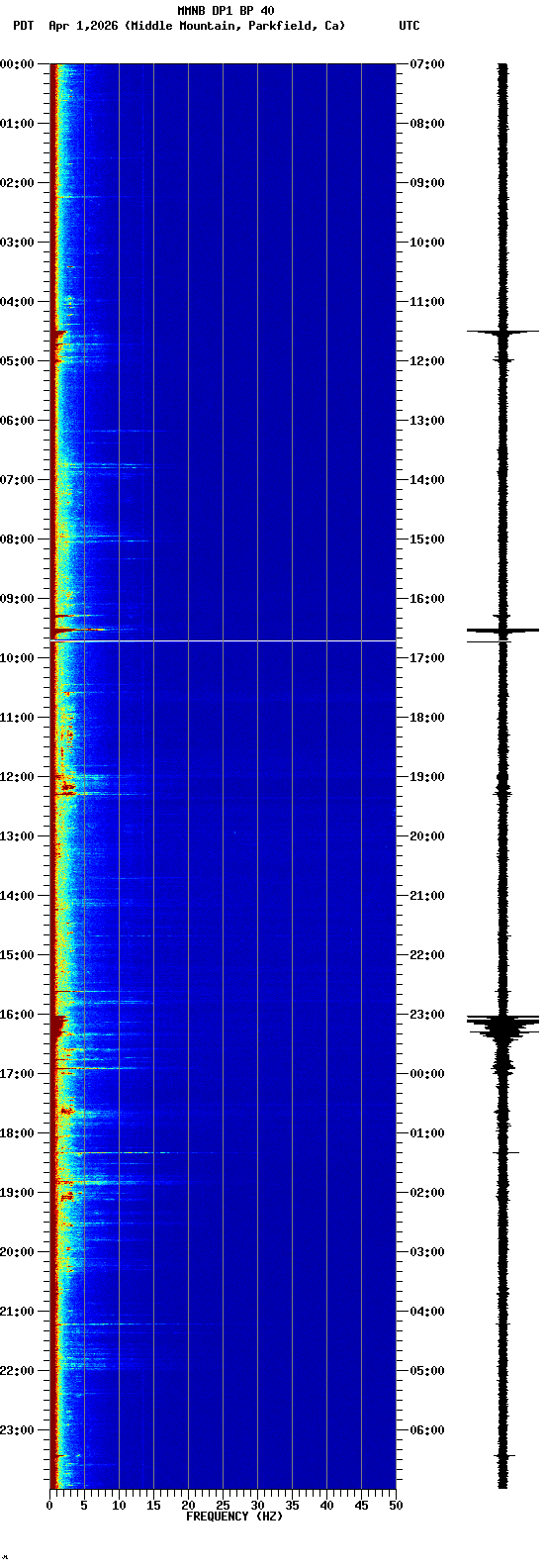Click the frequency axis value "50"
The image size is (546, 1568).
[x=396, y=1506]
